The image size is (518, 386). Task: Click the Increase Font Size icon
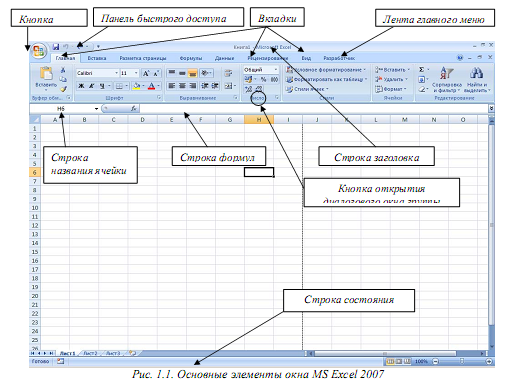coord(146,73)
